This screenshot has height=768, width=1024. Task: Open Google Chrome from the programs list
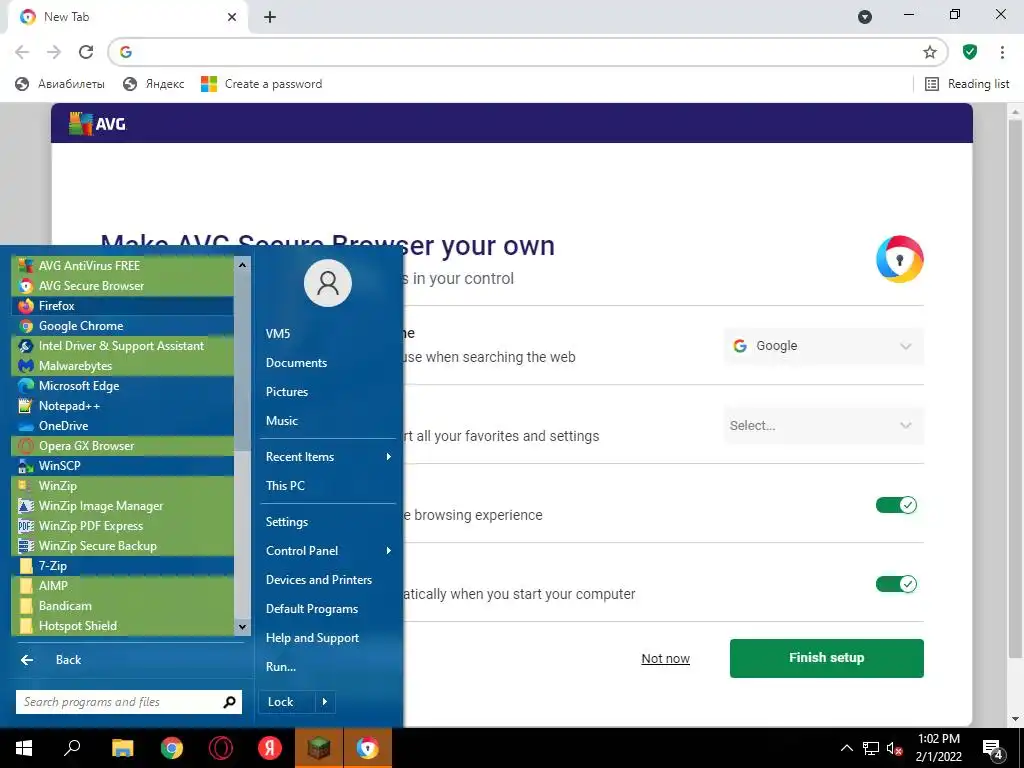click(x=123, y=325)
